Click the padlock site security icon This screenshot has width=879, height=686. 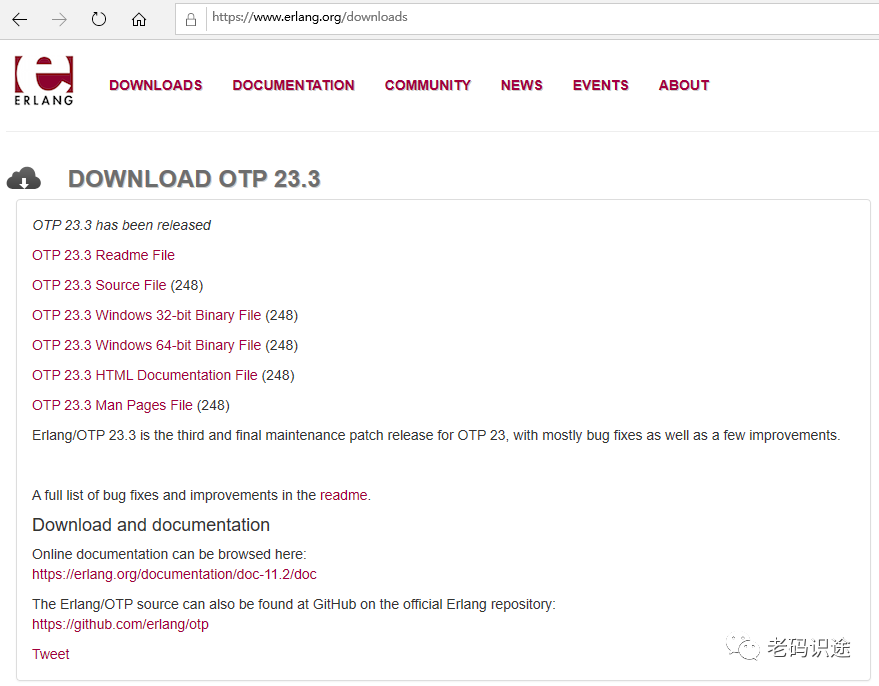tap(191, 20)
